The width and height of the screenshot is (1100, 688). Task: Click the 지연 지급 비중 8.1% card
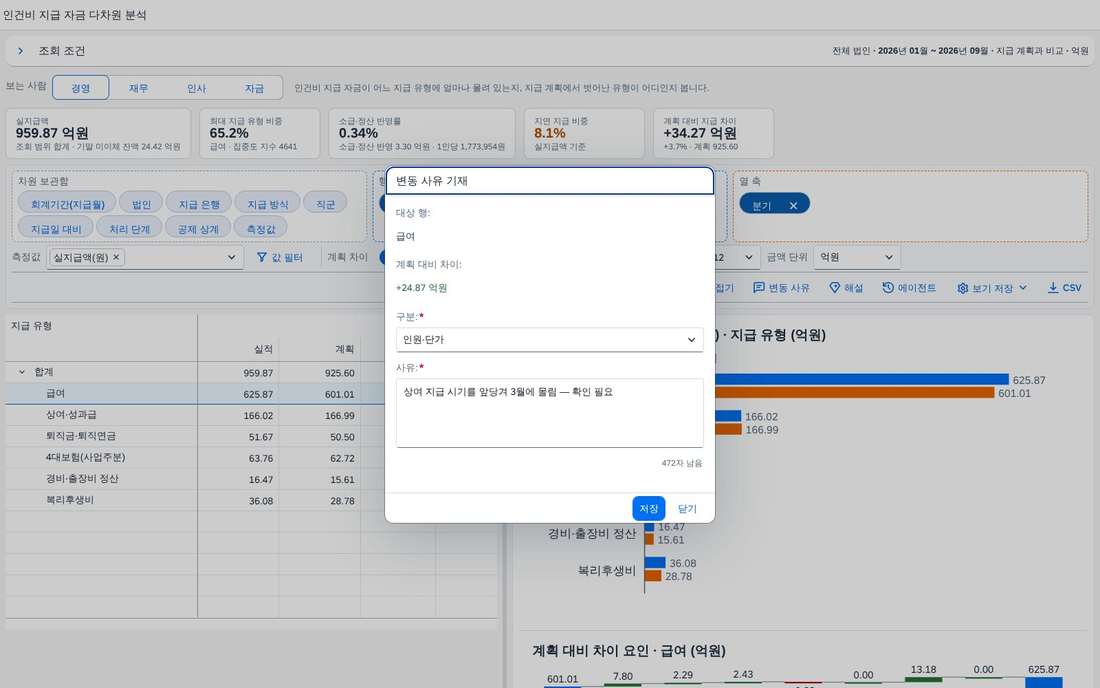click(584, 133)
